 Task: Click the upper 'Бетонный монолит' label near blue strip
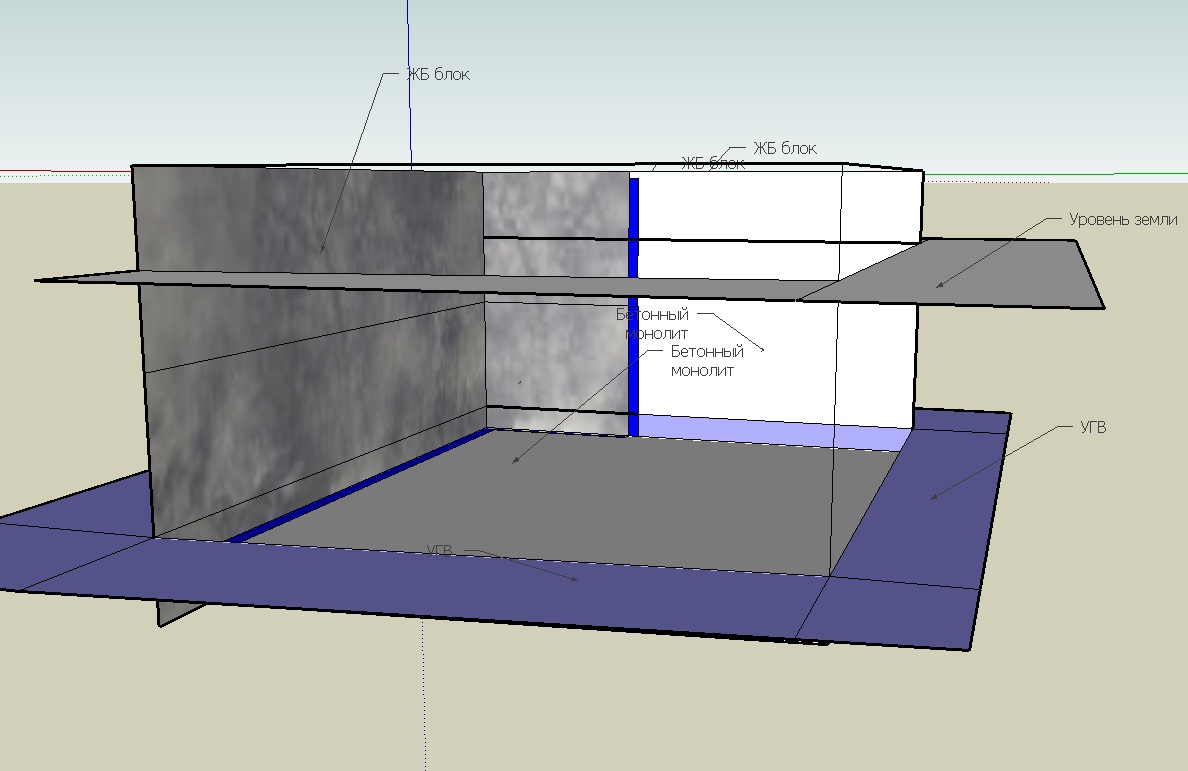(x=652, y=323)
